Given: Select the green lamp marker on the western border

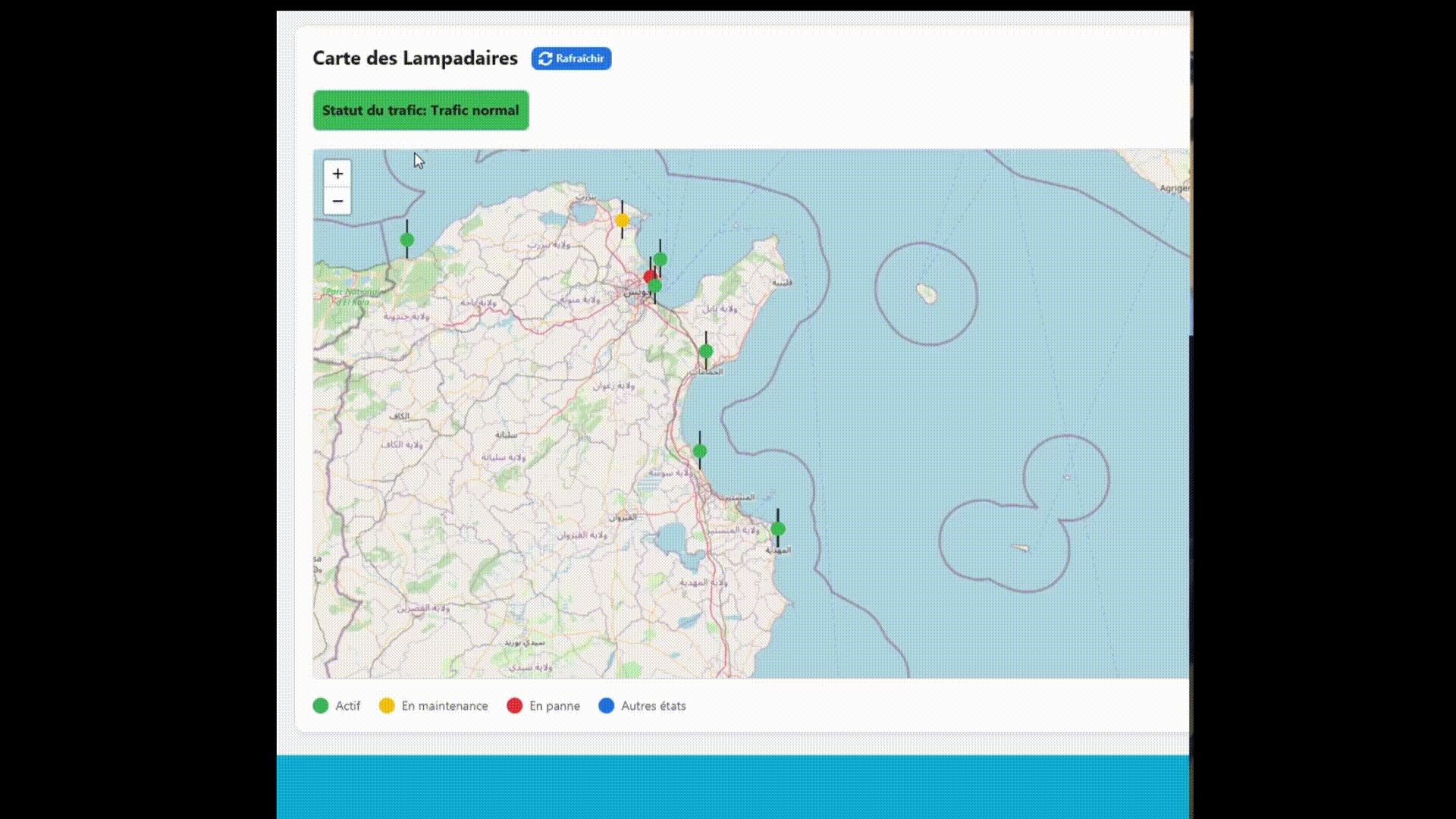Looking at the screenshot, I should point(407,240).
